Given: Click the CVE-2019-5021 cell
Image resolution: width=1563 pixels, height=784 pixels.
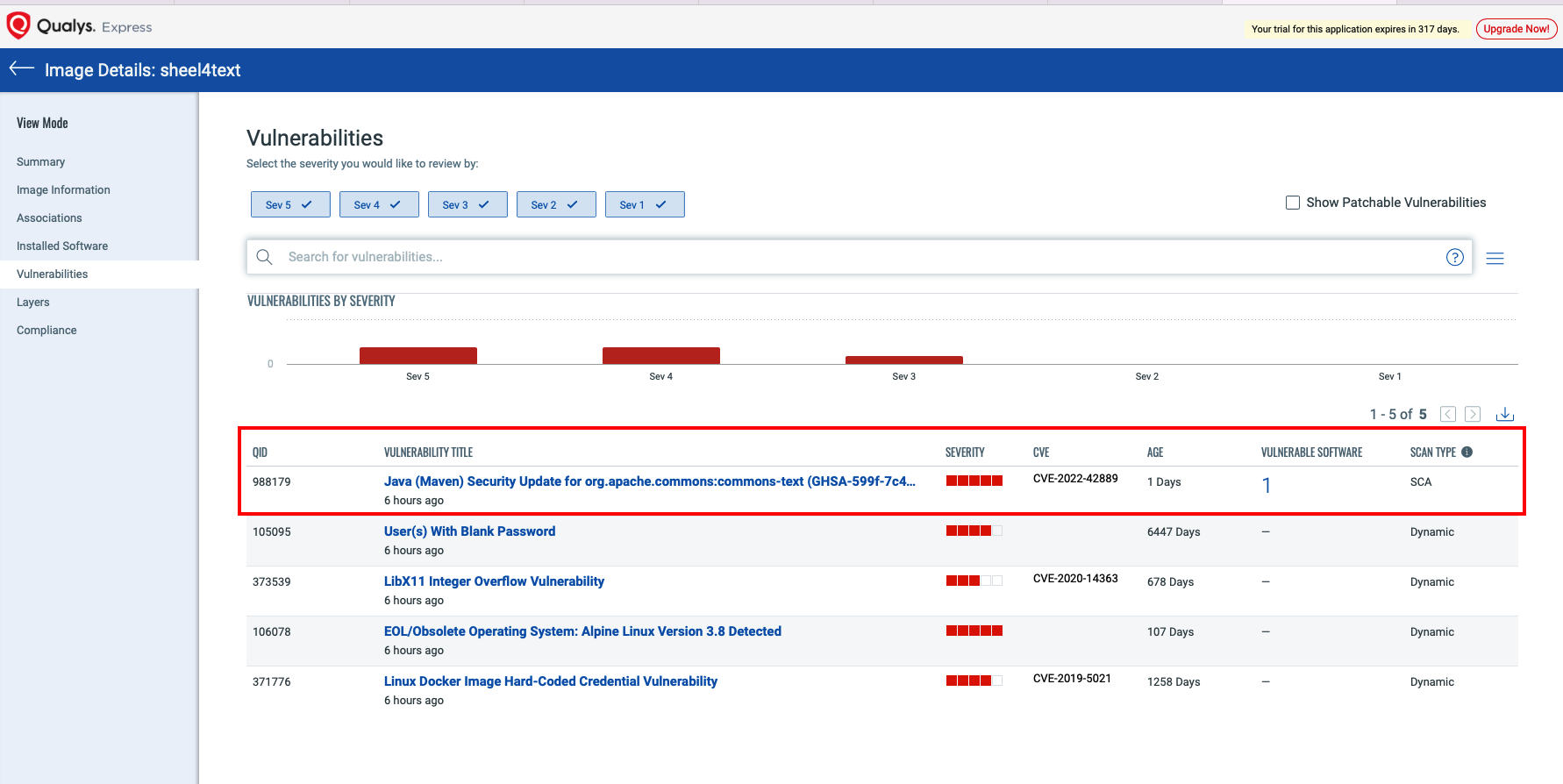Looking at the screenshot, I should (1072, 679).
